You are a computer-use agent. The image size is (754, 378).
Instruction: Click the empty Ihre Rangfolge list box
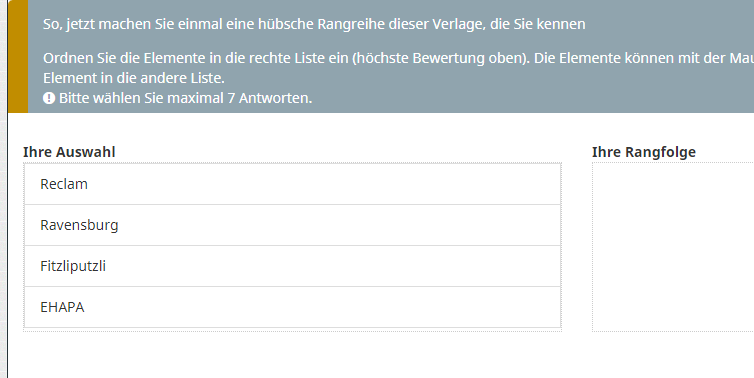point(673,247)
